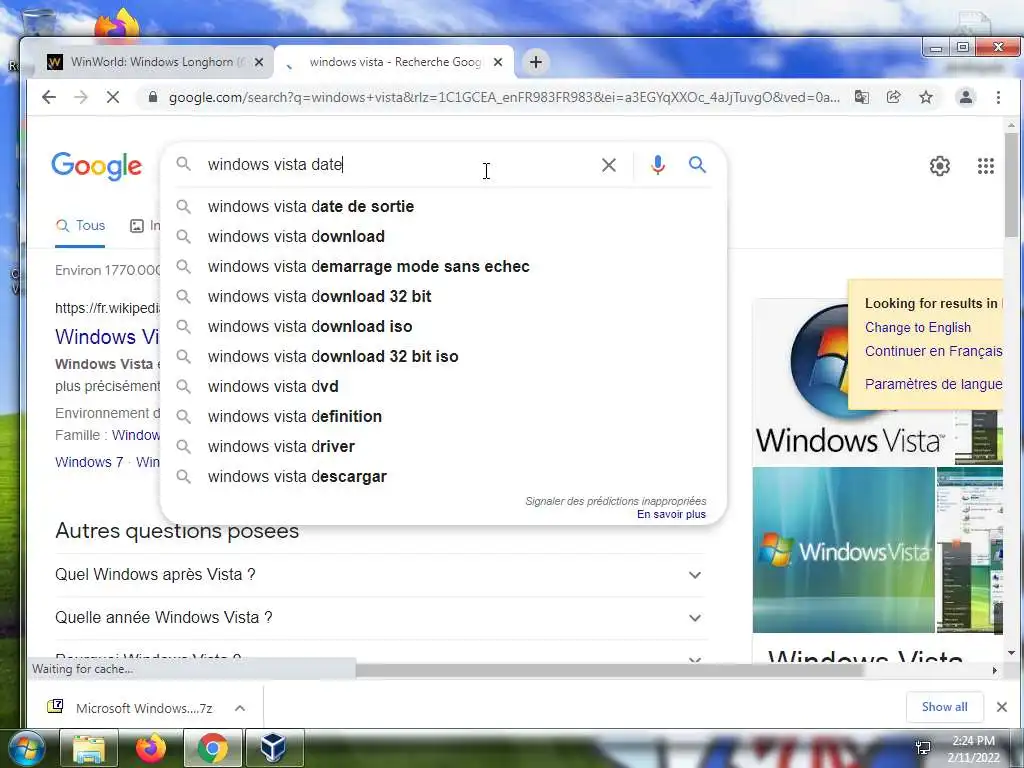
Task: Click the network tray icon
Action: [x=923, y=748]
